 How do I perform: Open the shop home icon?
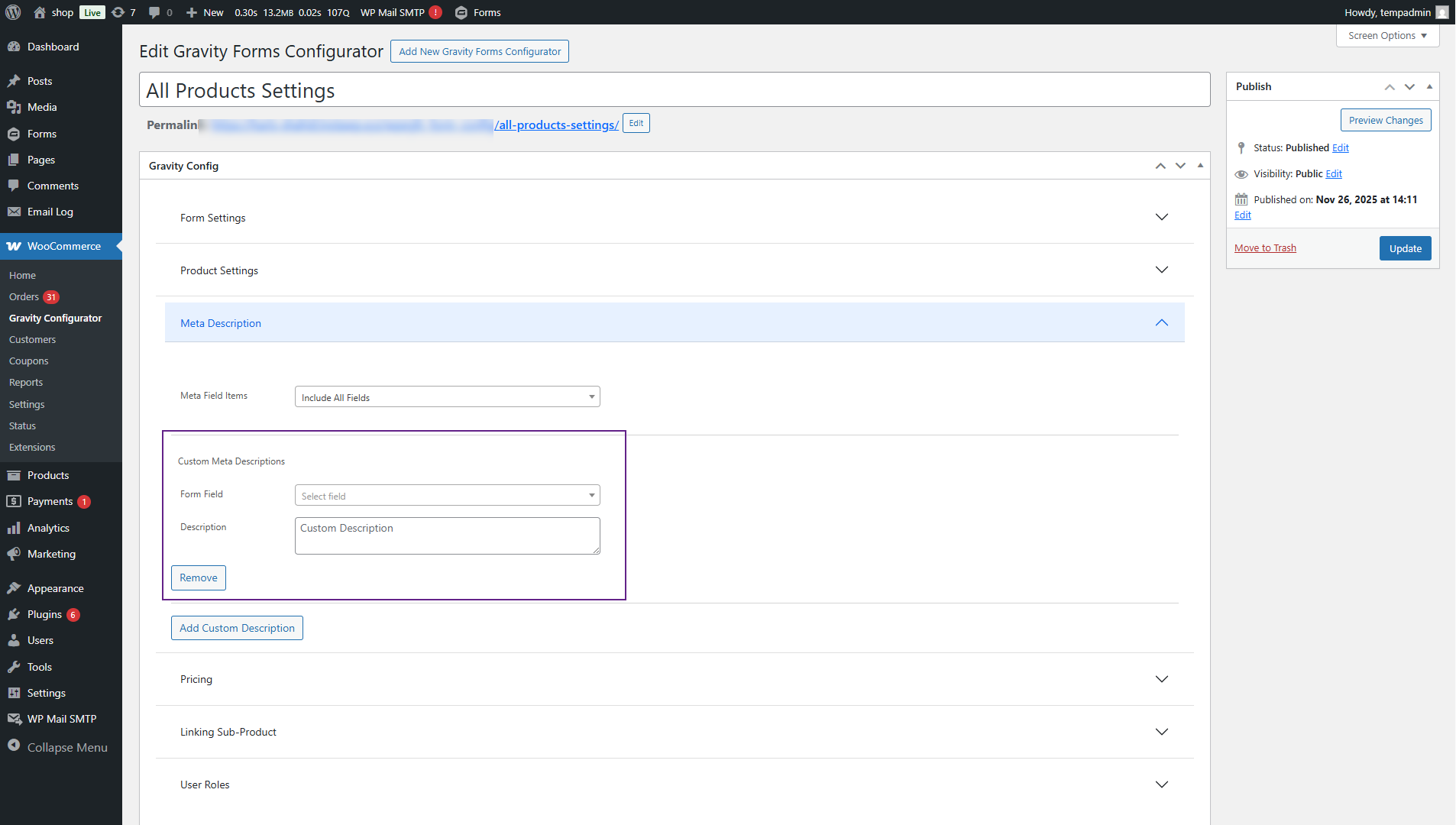point(40,12)
